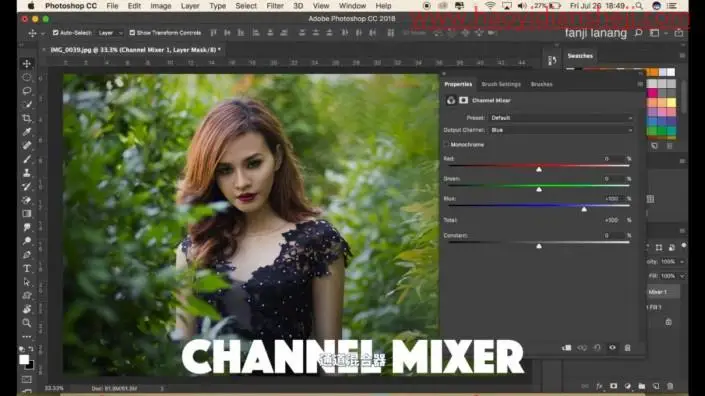Click the zoom level field 33.33%
The image size is (705, 396).
(x=54, y=388)
